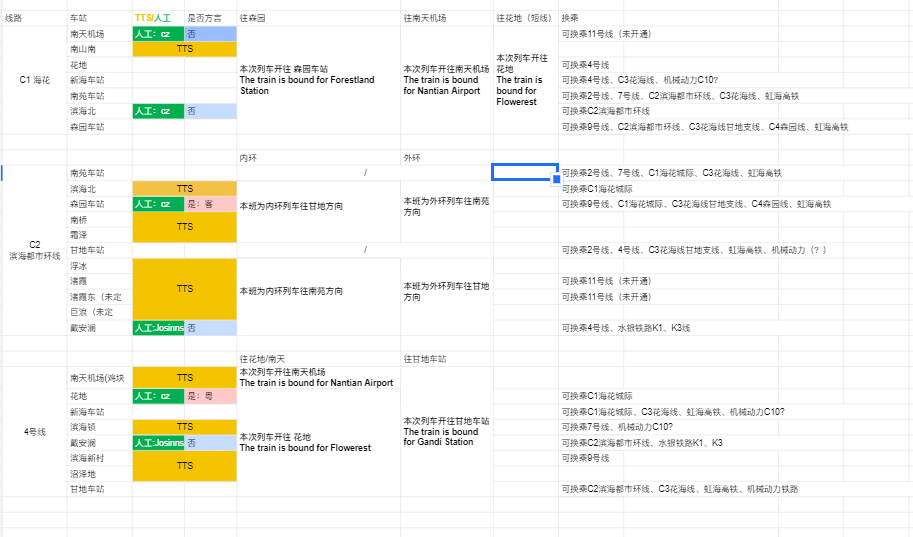
Task: Click the pink '是：粤' dialect cell
Action: pyautogui.click(x=210, y=396)
